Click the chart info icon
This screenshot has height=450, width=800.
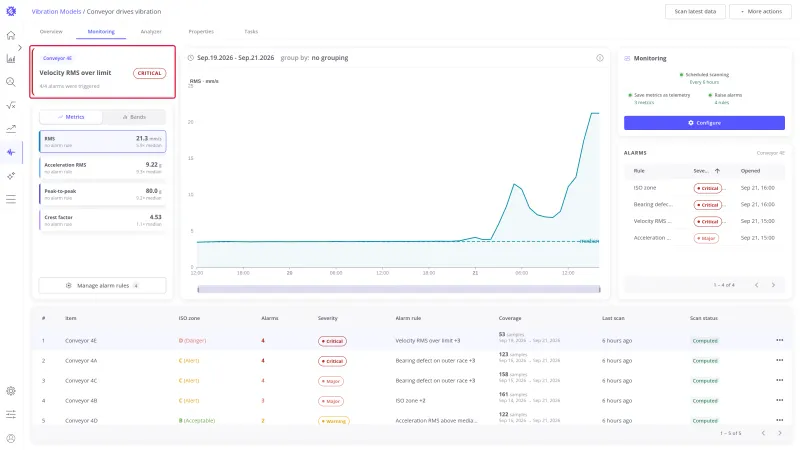pyautogui.click(x=600, y=58)
